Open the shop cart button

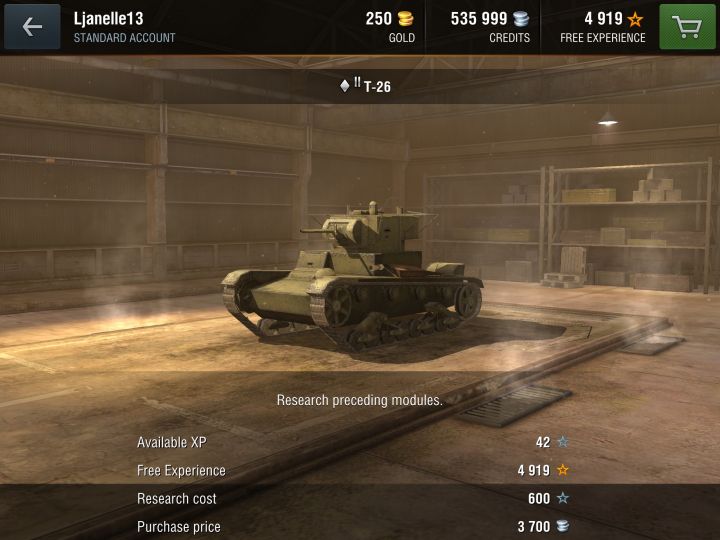pos(687,27)
